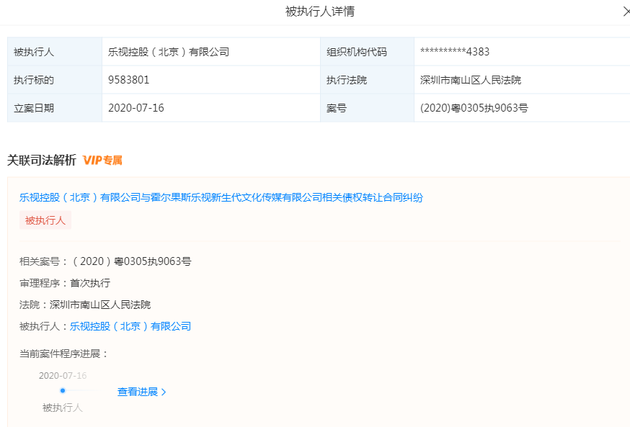The height and width of the screenshot is (427, 630).
Task: Click the line 相关案号:(2020)粤0305执9063号
Action: (x=105, y=262)
